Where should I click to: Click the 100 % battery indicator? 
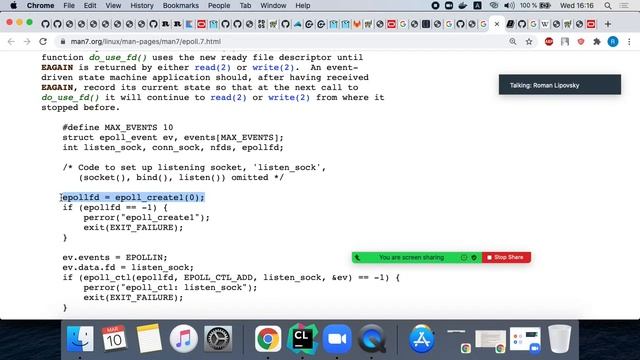tap(535, 6)
